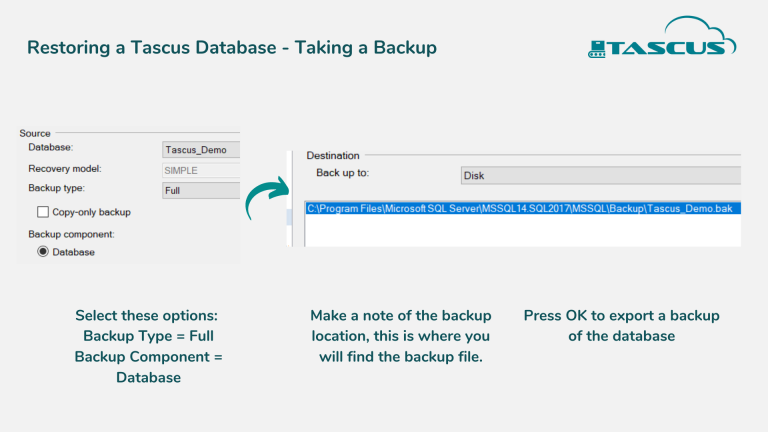Open the Backup type dropdown set to Full
768x432 pixels.
click(201, 191)
